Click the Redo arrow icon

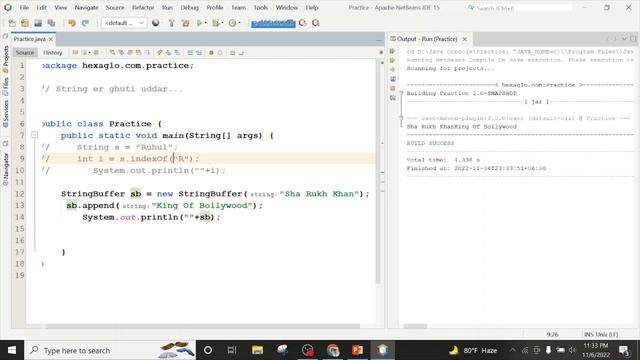coord(85,23)
